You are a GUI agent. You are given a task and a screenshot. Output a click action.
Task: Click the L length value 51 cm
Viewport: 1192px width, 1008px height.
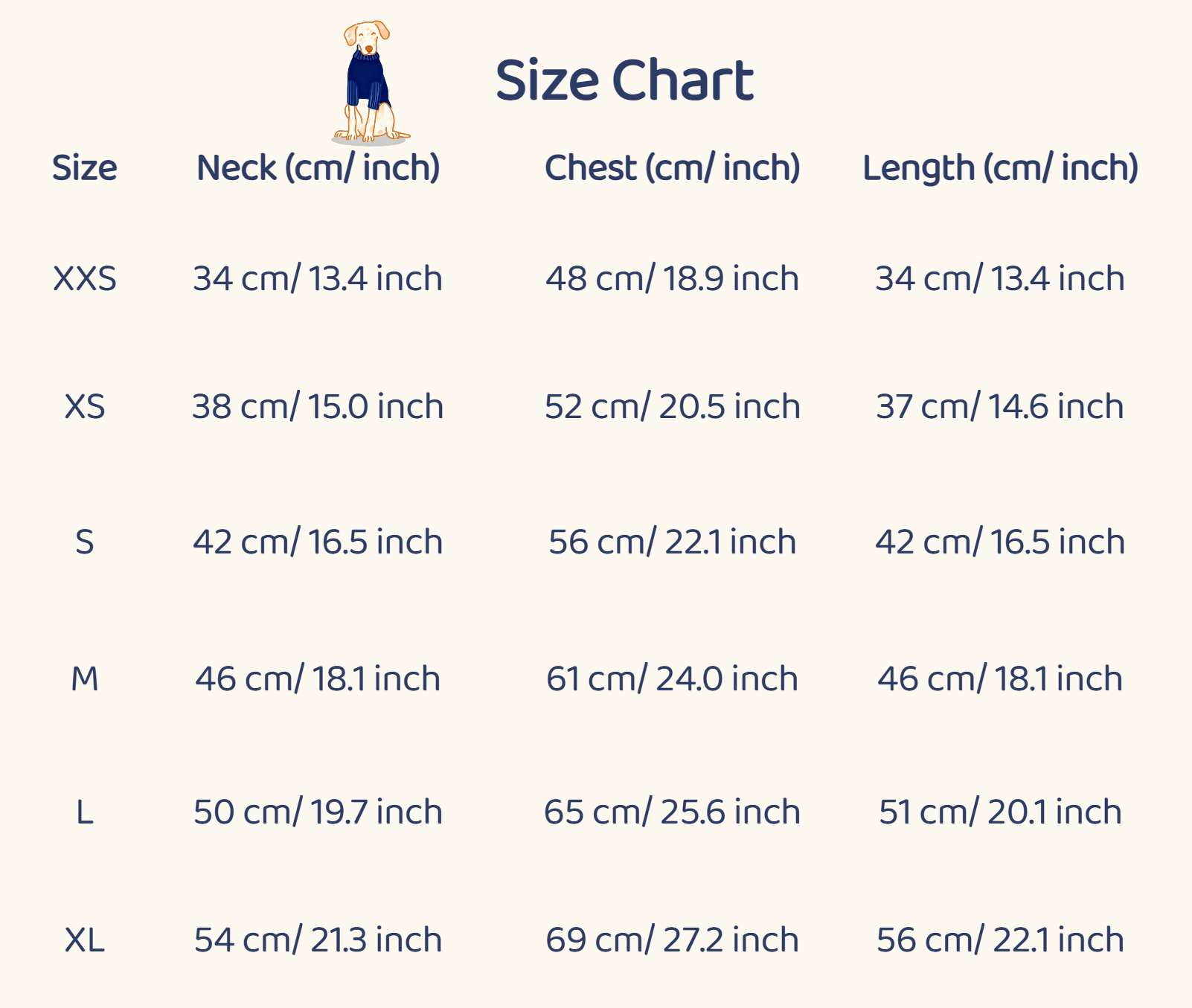1000,812
